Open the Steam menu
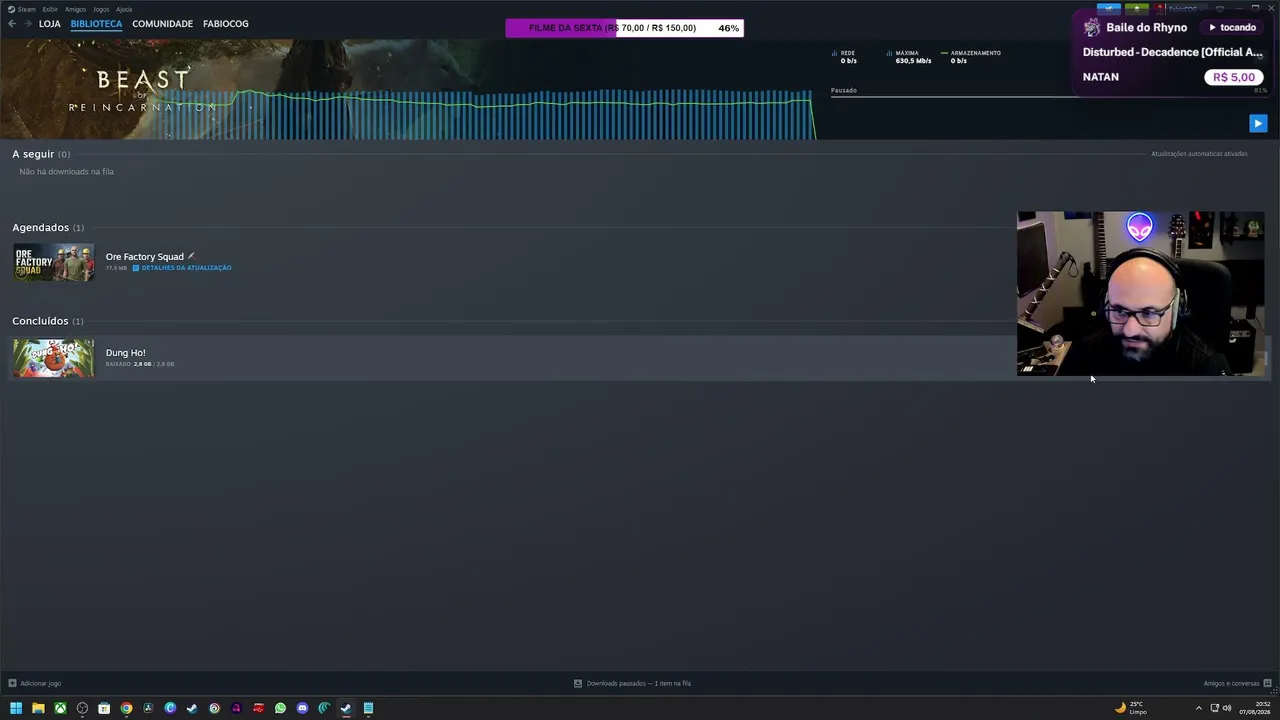The width and height of the screenshot is (1280, 720). point(22,9)
